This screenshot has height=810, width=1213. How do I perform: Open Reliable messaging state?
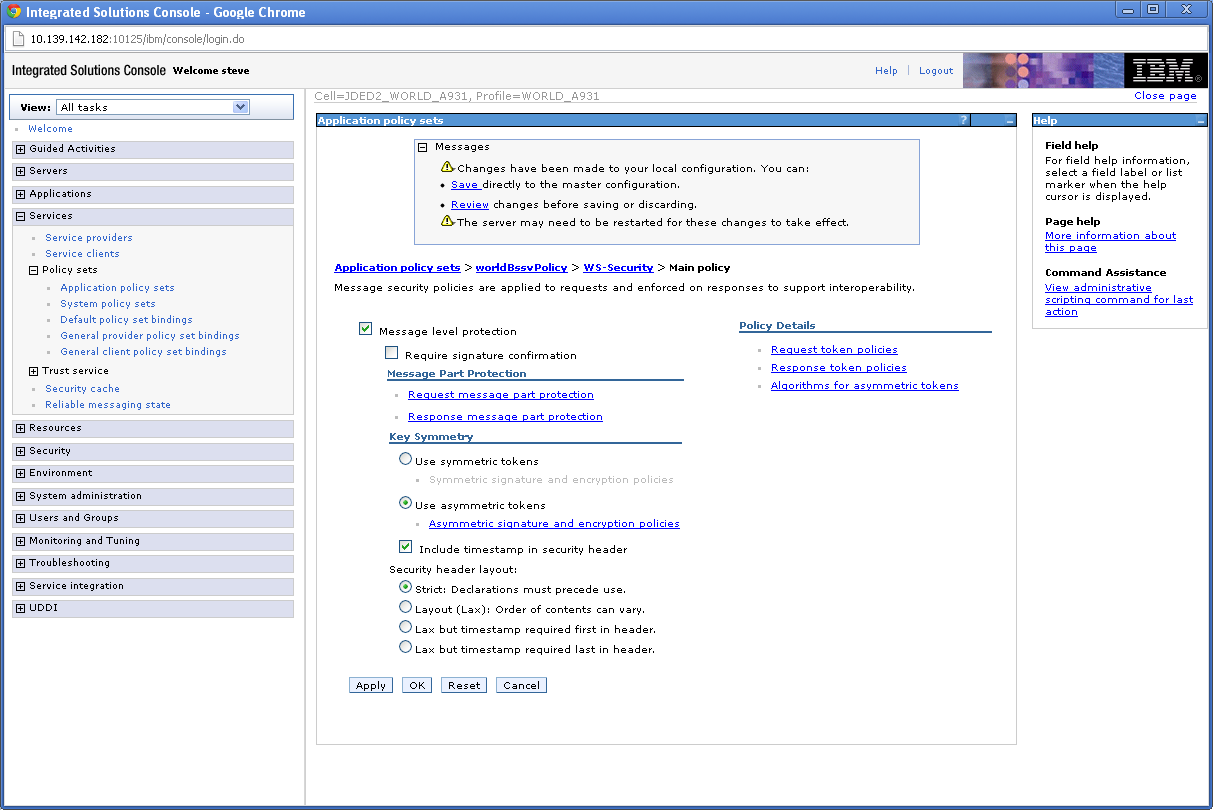(x=108, y=405)
